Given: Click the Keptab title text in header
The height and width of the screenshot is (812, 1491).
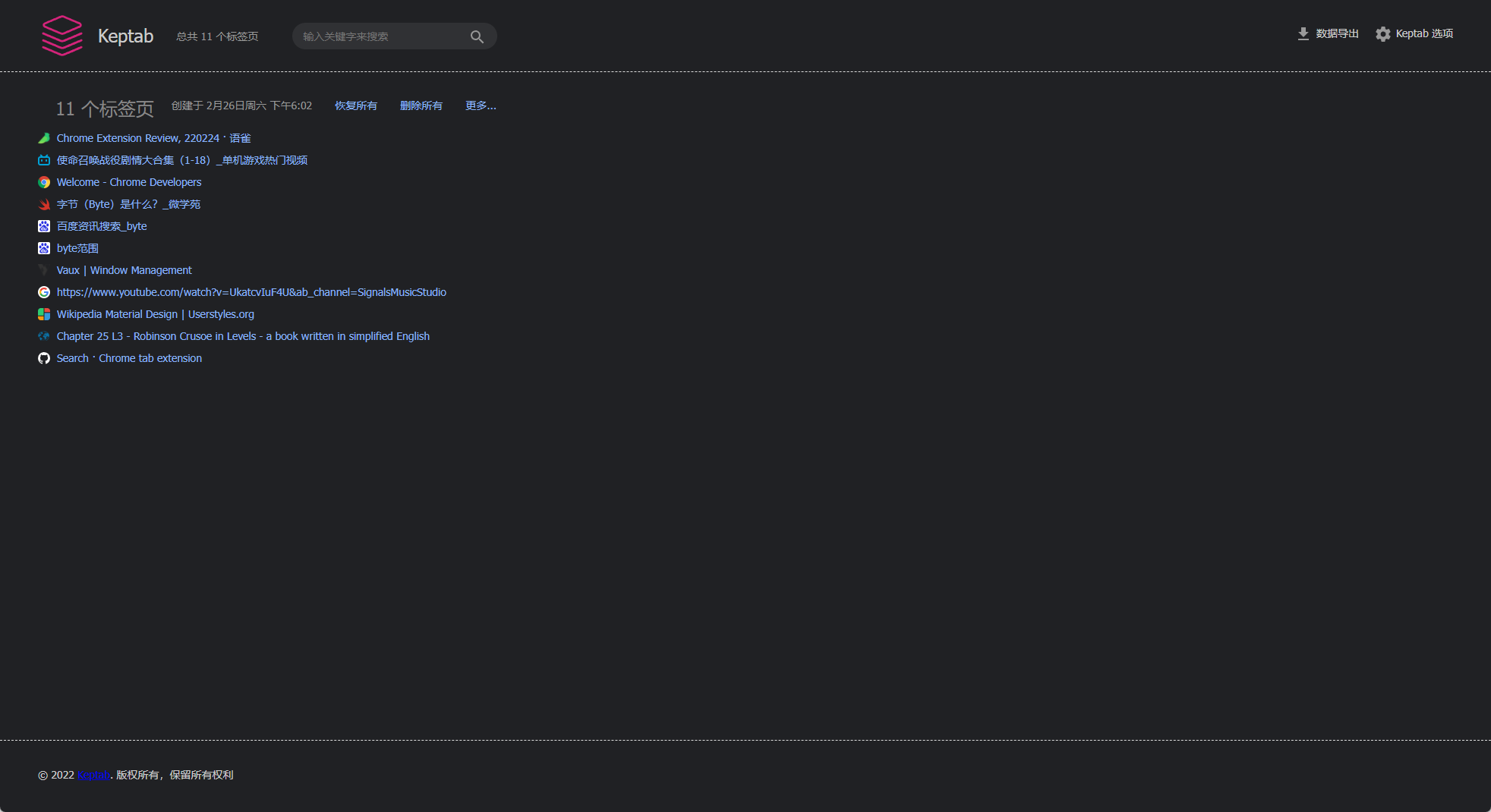Looking at the screenshot, I should pyautogui.click(x=125, y=36).
